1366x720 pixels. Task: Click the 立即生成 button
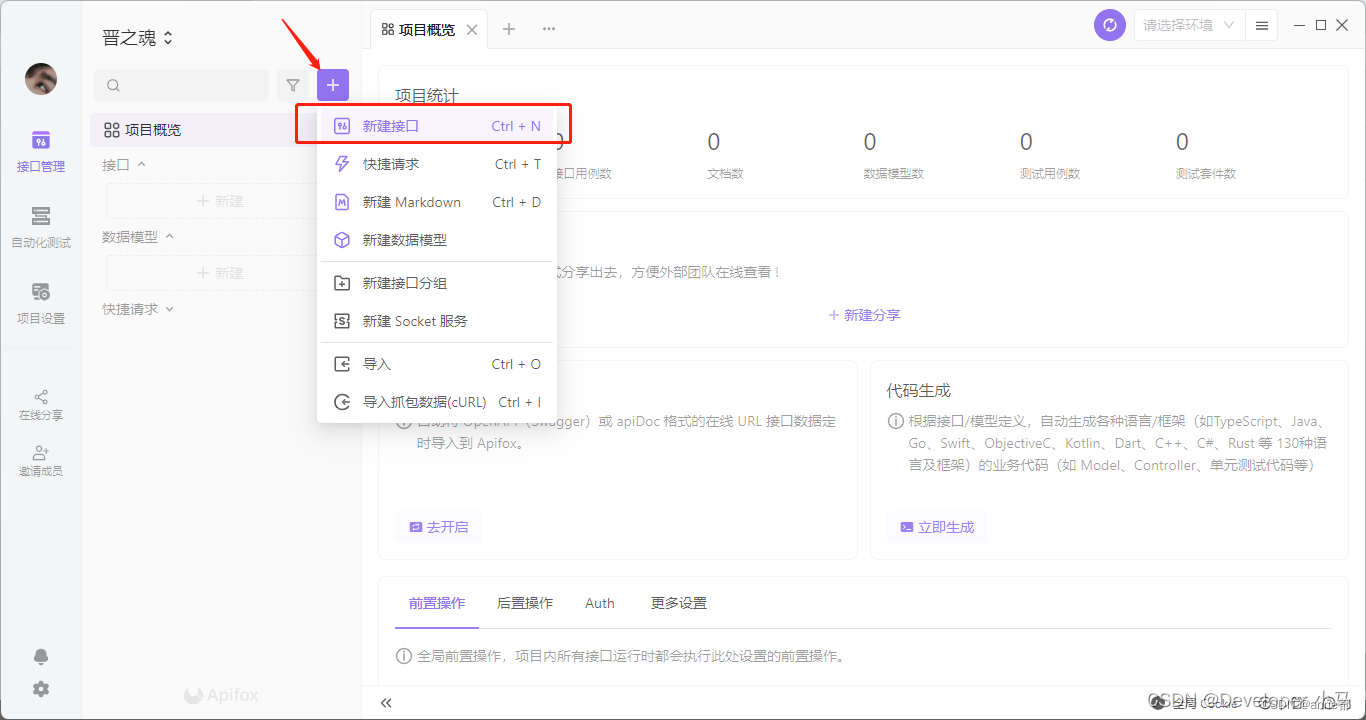pos(937,527)
